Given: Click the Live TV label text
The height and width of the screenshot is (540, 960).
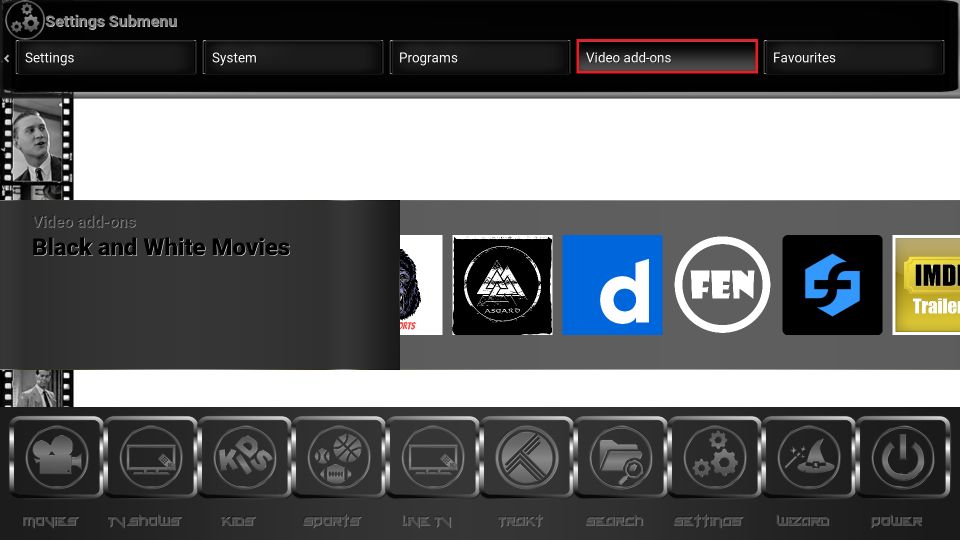Looking at the screenshot, I should click(x=427, y=521).
